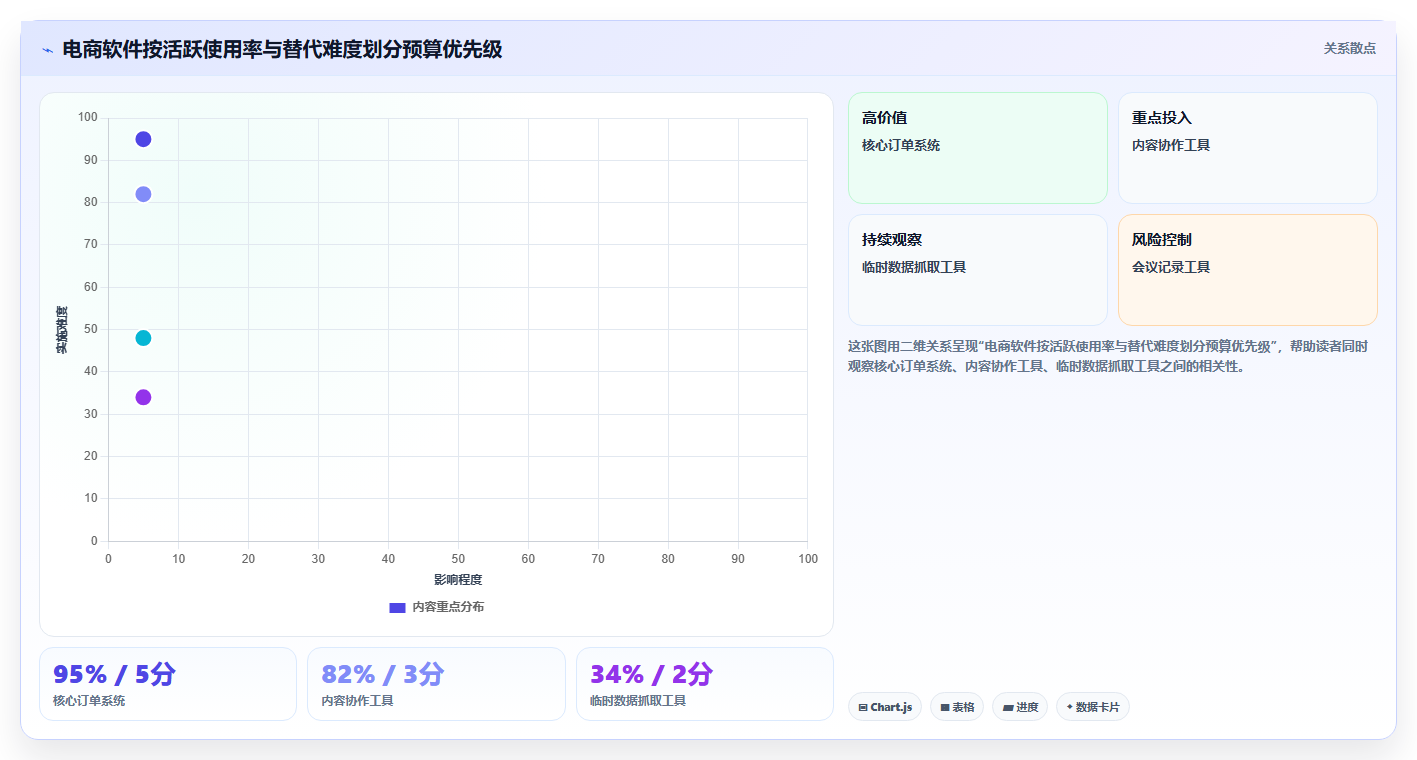Viewport: 1417px width, 760px height.
Task: Click the small icon in Chart.js chip
Action: 863,707
